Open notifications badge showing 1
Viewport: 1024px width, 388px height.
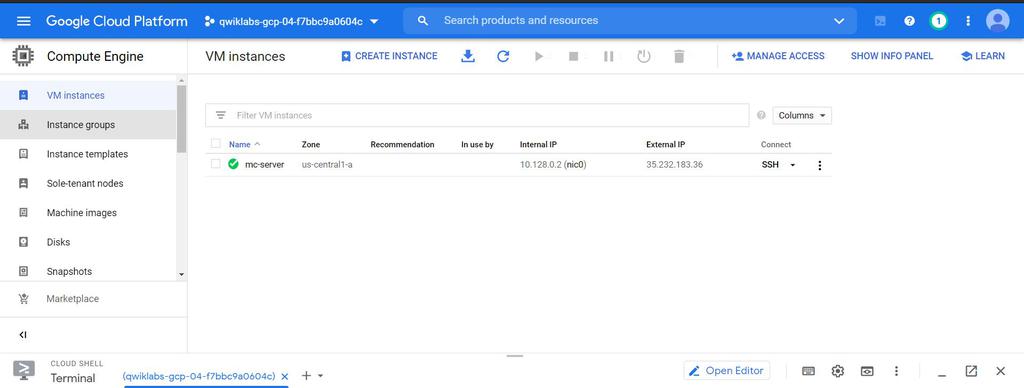938,21
